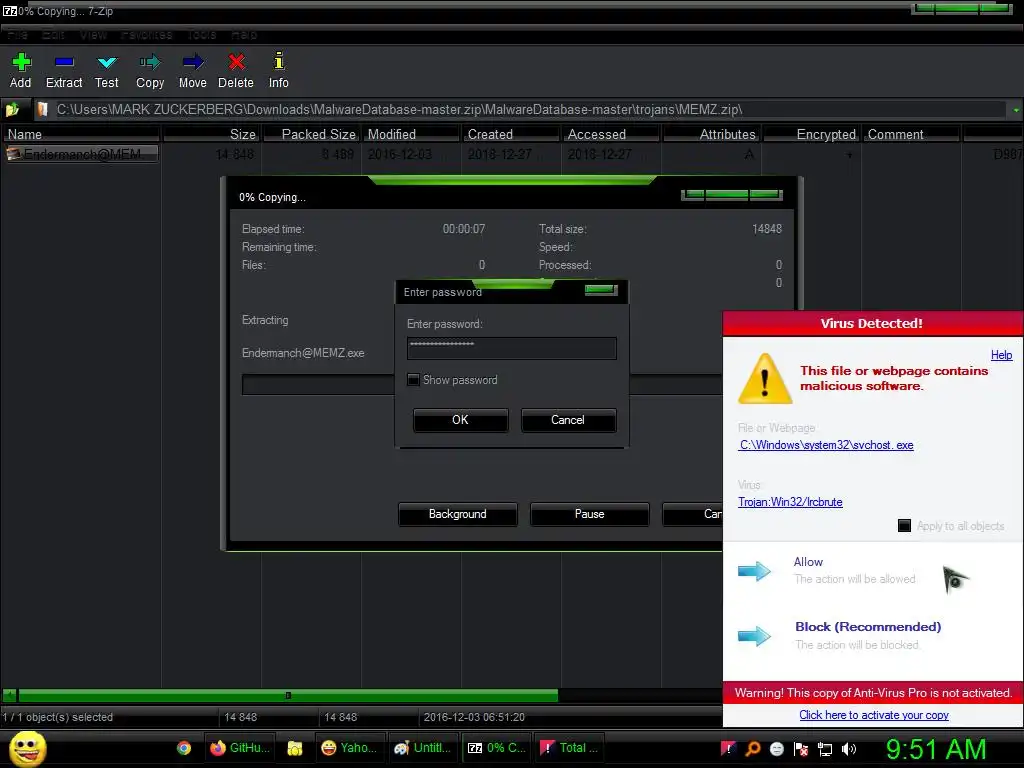This screenshot has height=768, width=1024.
Task: Open the View menu in 7-Zip
Action: (93, 35)
